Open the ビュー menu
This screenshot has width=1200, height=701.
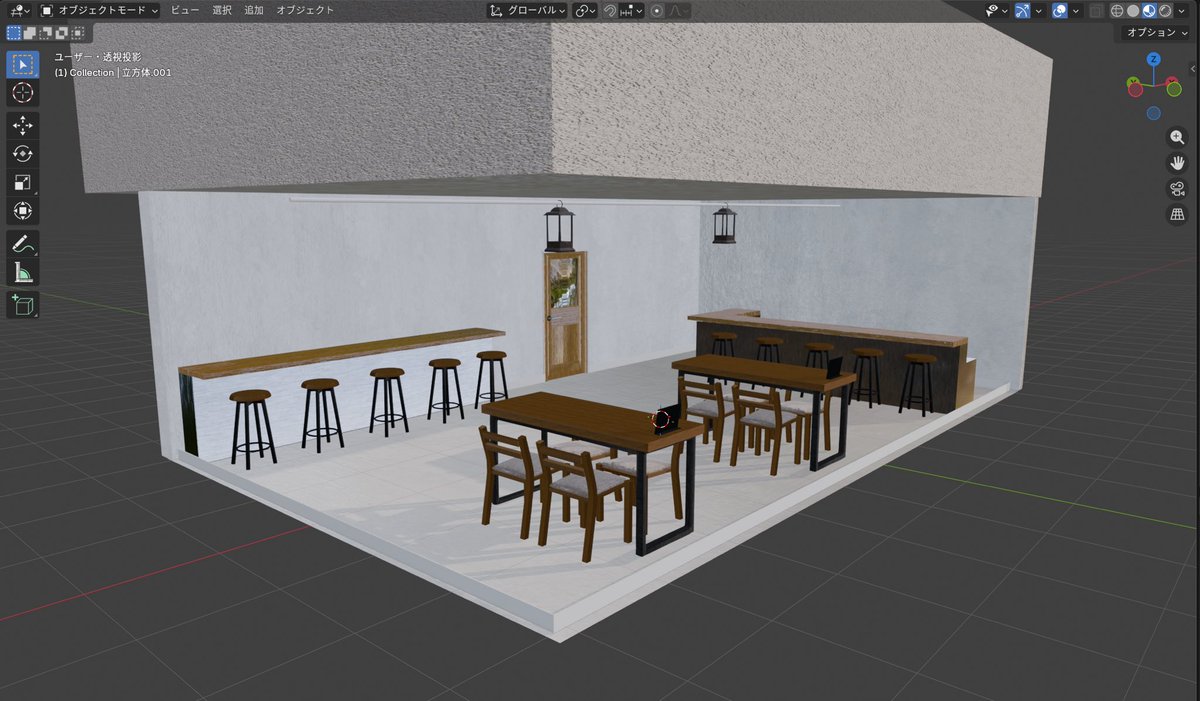click(x=184, y=10)
